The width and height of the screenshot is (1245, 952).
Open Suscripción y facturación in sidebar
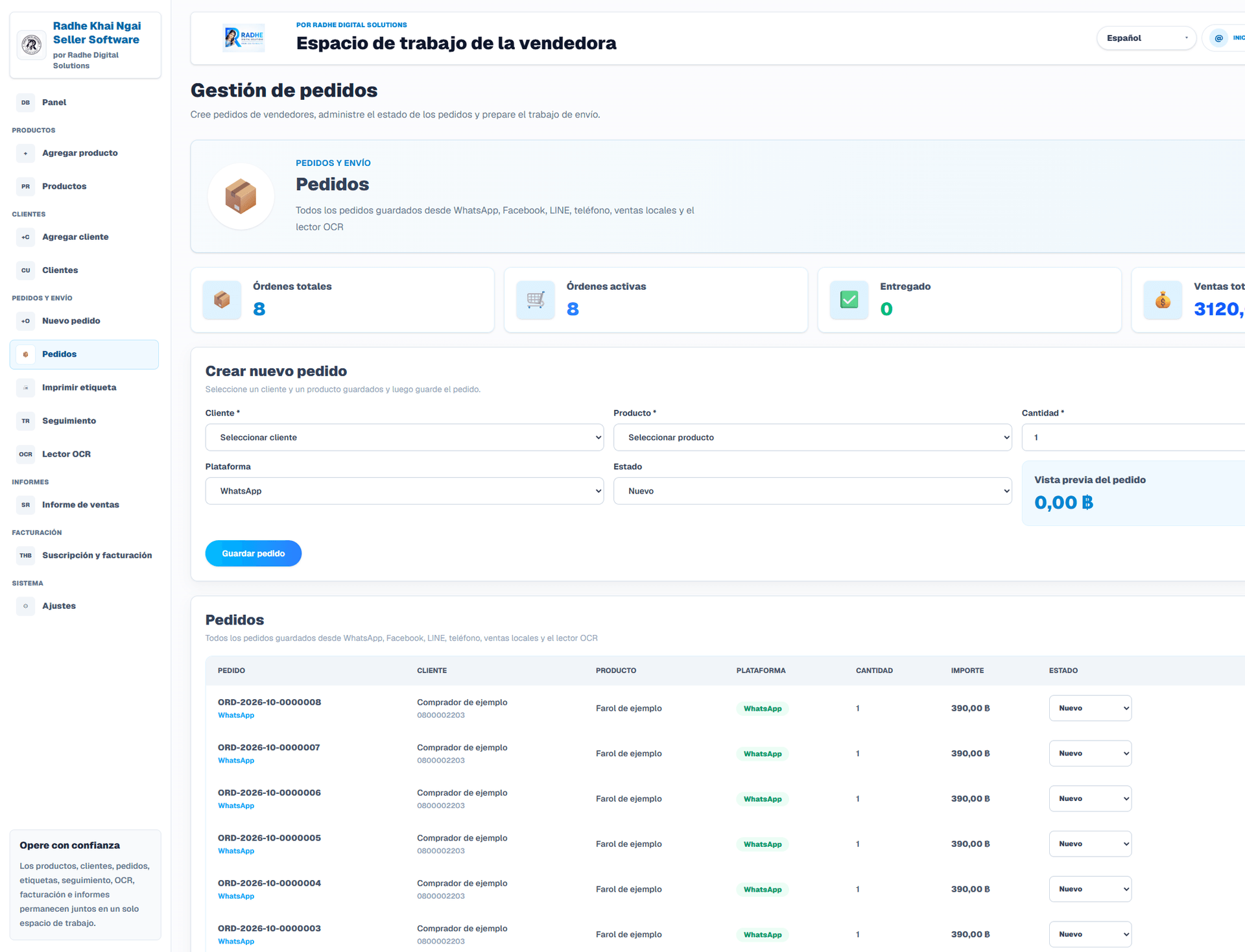click(84, 555)
